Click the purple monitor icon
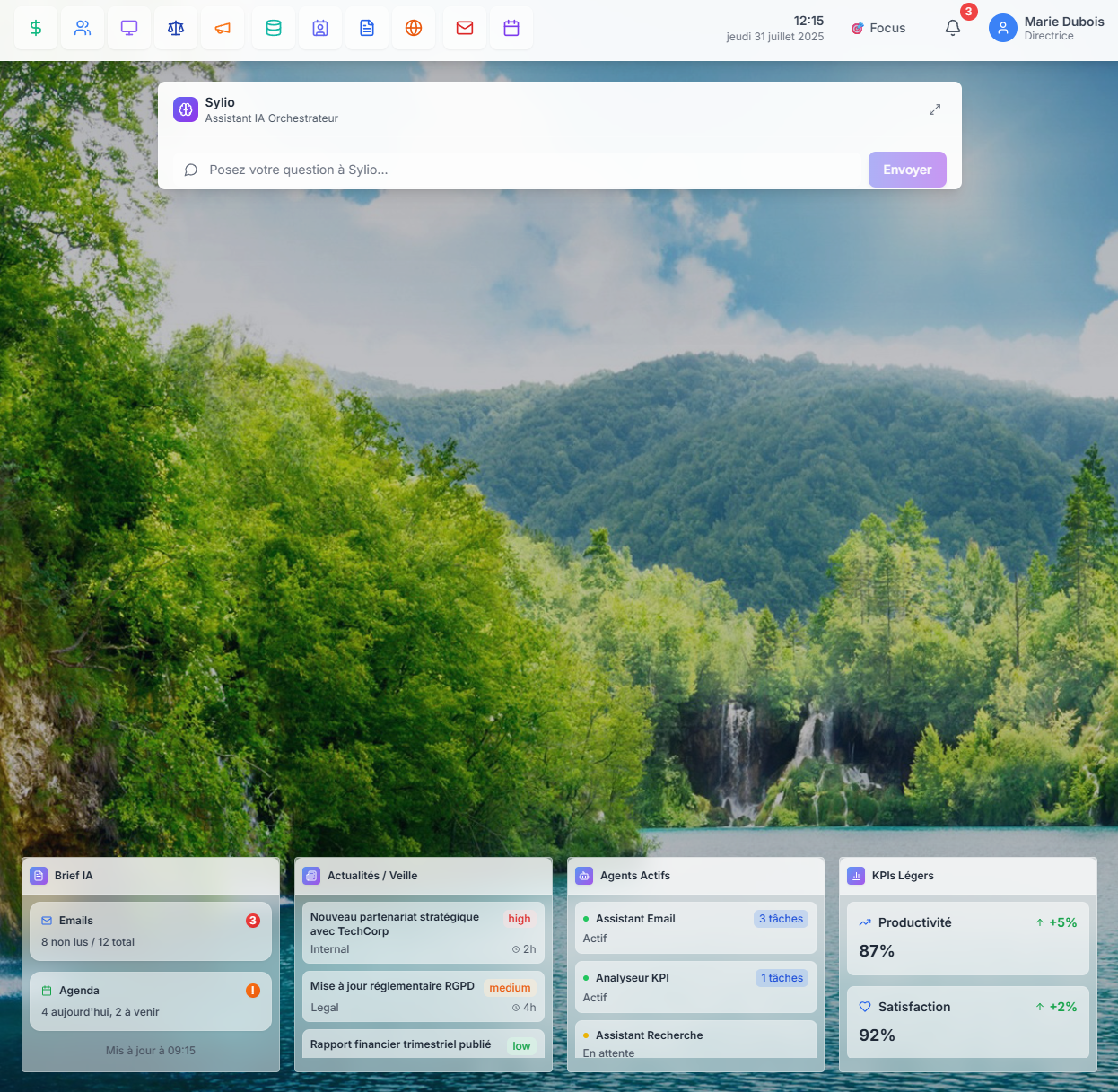The height and width of the screenshot is (1092, 1118). point(129,28)
